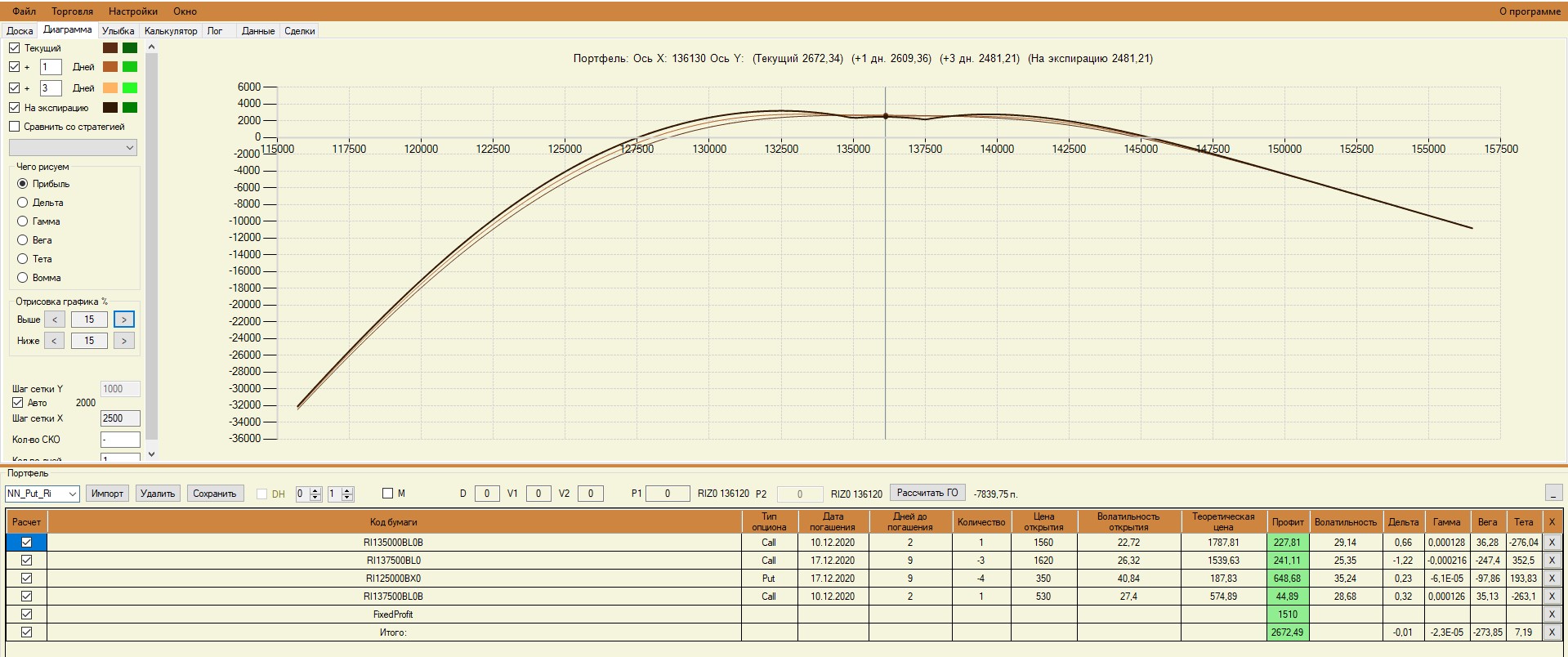Choose the Тета radio option

click(x=23, y=259)
